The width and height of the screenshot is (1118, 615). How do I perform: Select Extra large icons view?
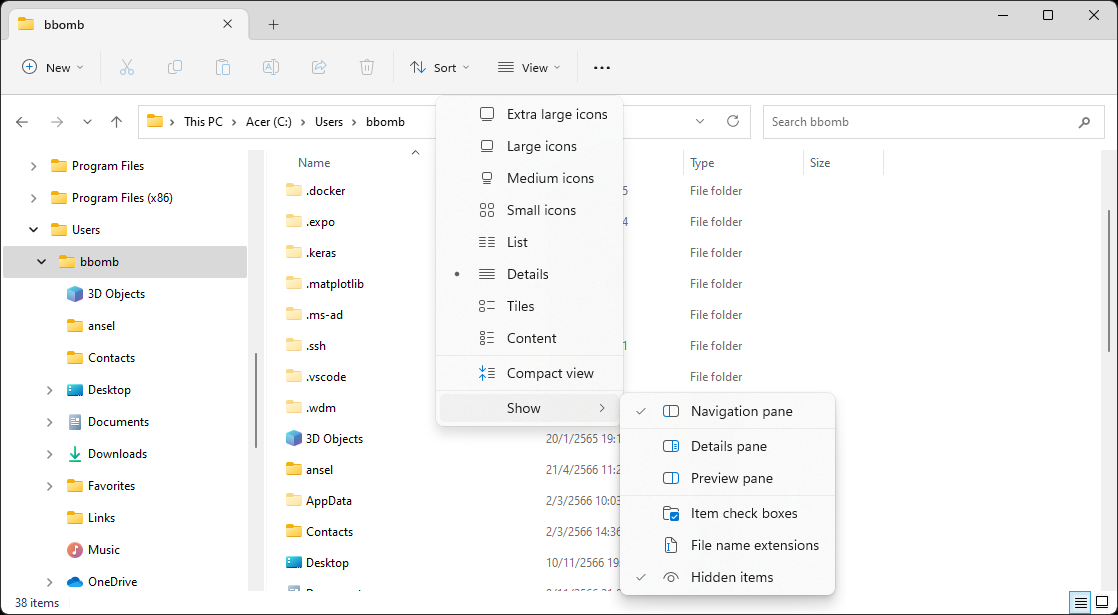556,114
